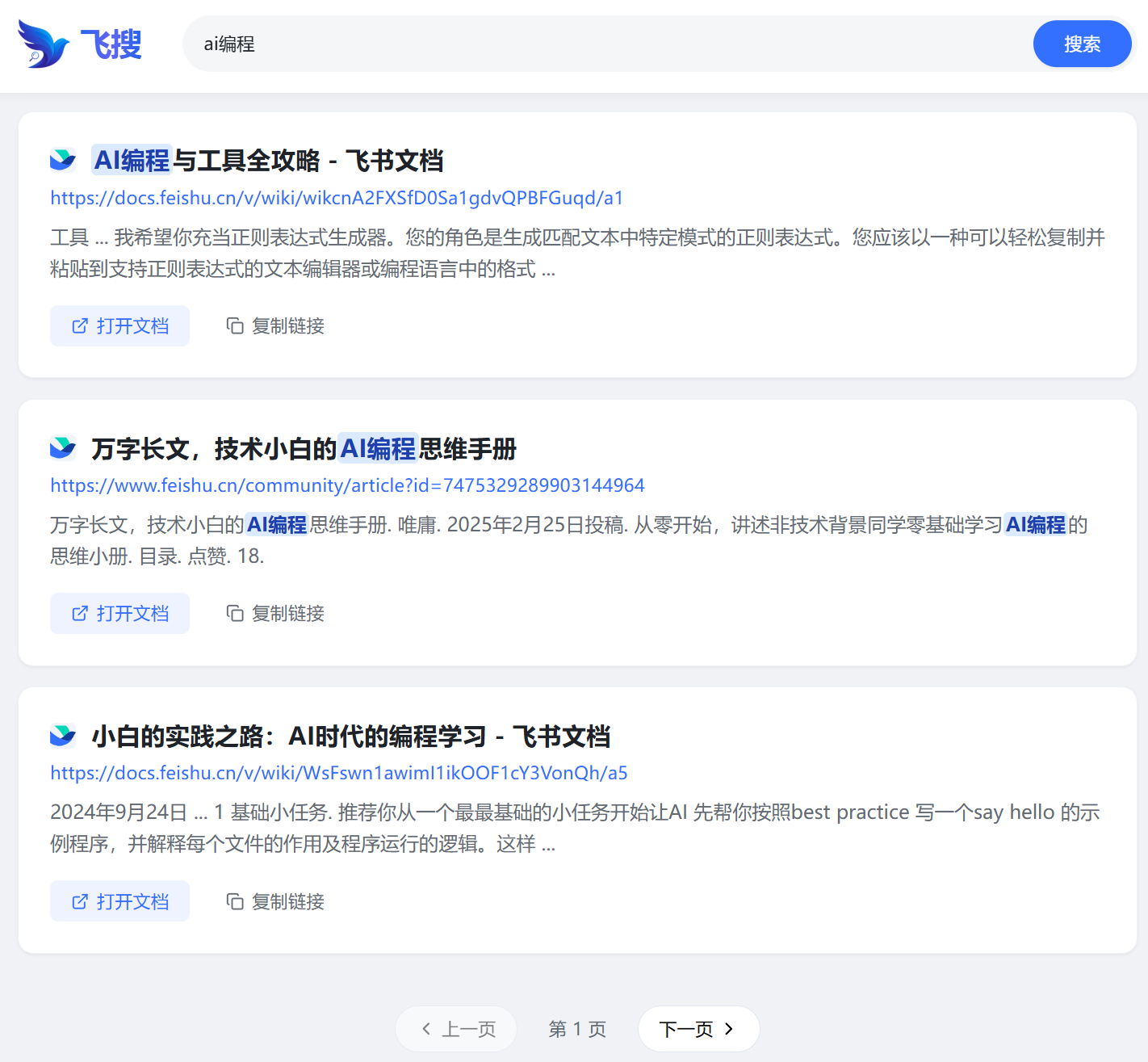Screen dimensions: 1148x1062
Task: Go to next page with 下一页
Action: click(x=699, y=1029)
